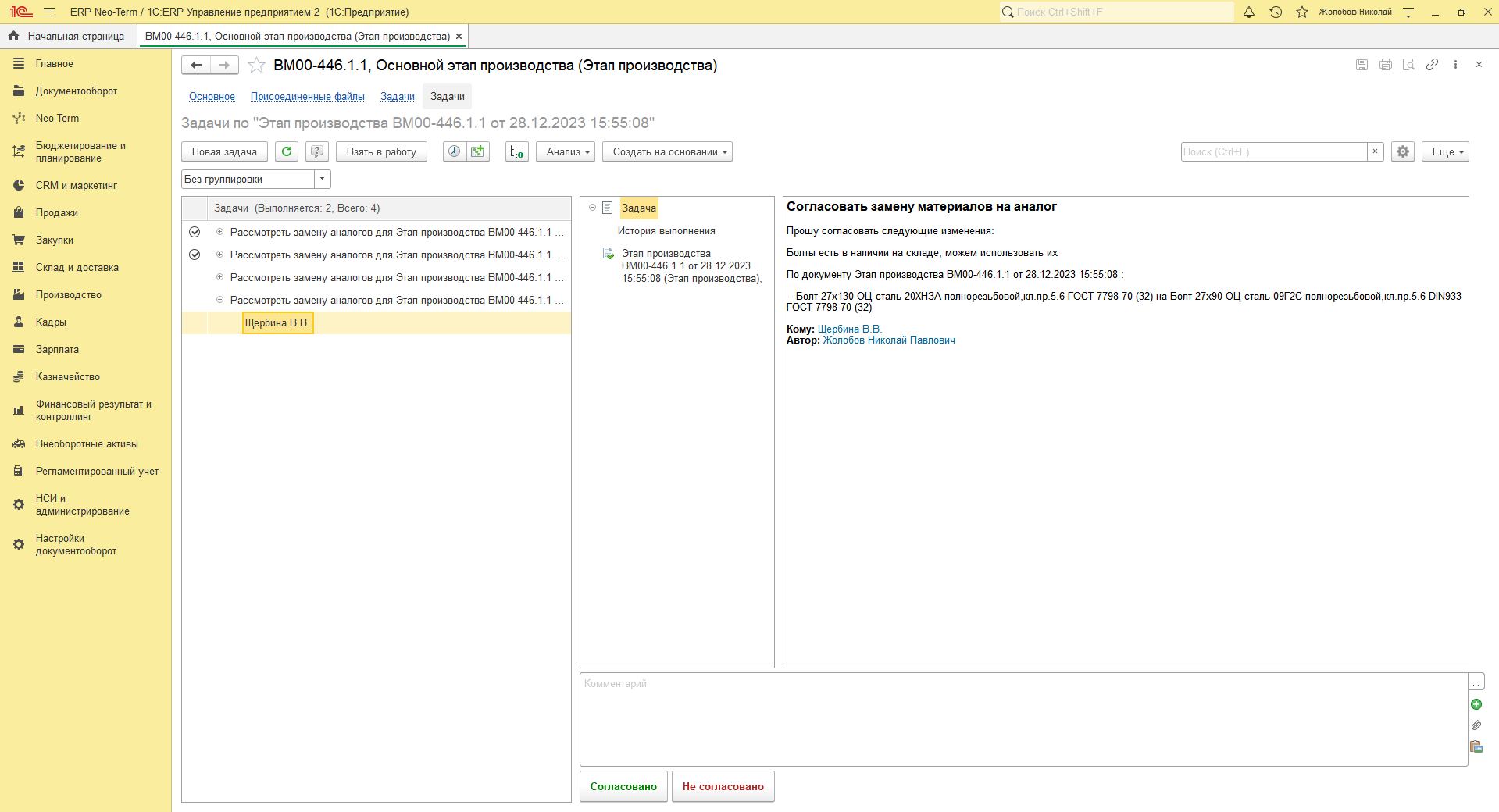This screenshot has height=812, width=1499.
Task: Add the document to favorites with the star beside the title
Action: click(x=256, y=66)
